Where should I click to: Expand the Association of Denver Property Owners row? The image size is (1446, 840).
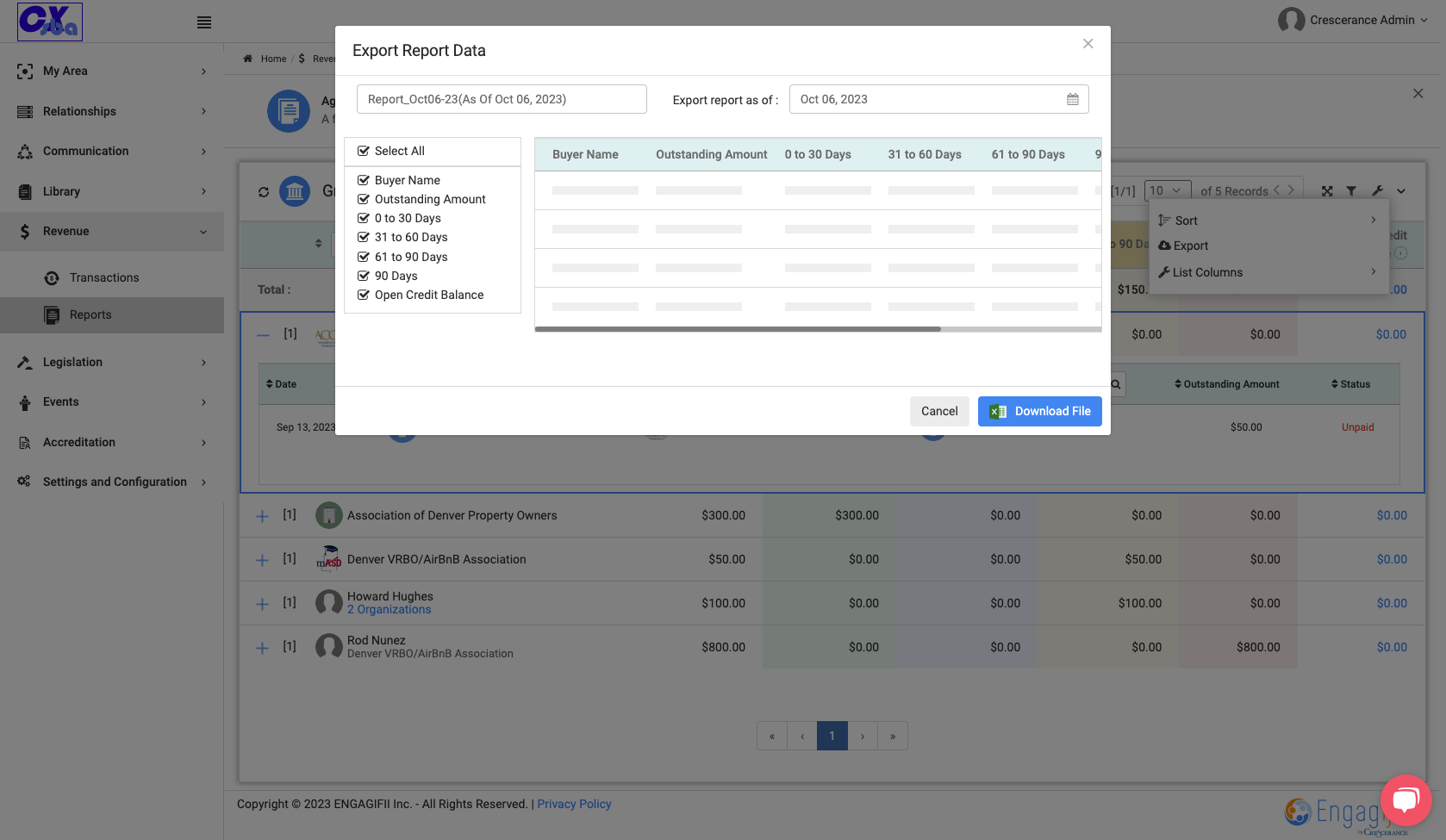pyautogui.click(x=263, y=516)
